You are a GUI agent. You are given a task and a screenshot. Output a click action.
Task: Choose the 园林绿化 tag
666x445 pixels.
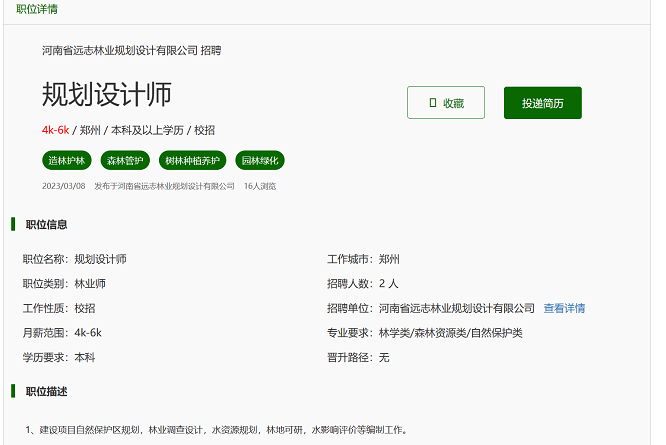260,160
